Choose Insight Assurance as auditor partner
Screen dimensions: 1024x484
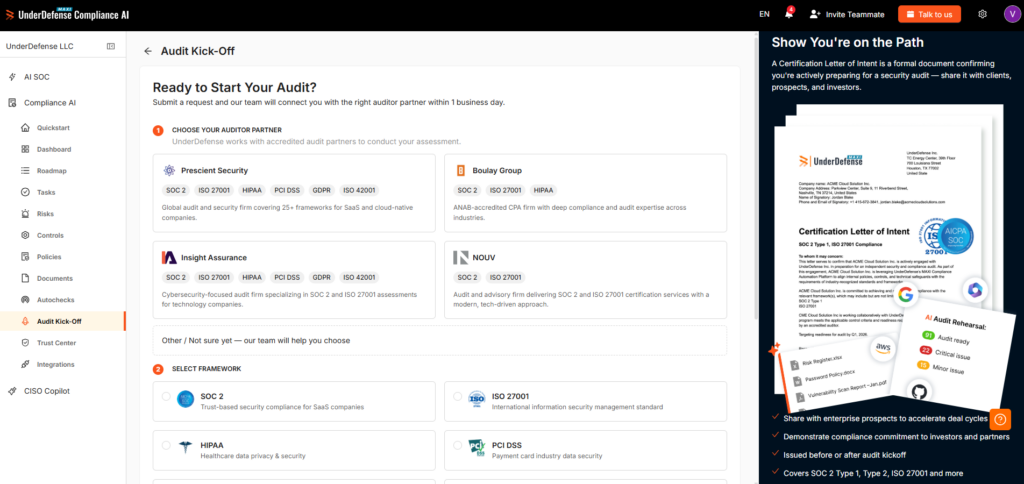click(294, 280)
